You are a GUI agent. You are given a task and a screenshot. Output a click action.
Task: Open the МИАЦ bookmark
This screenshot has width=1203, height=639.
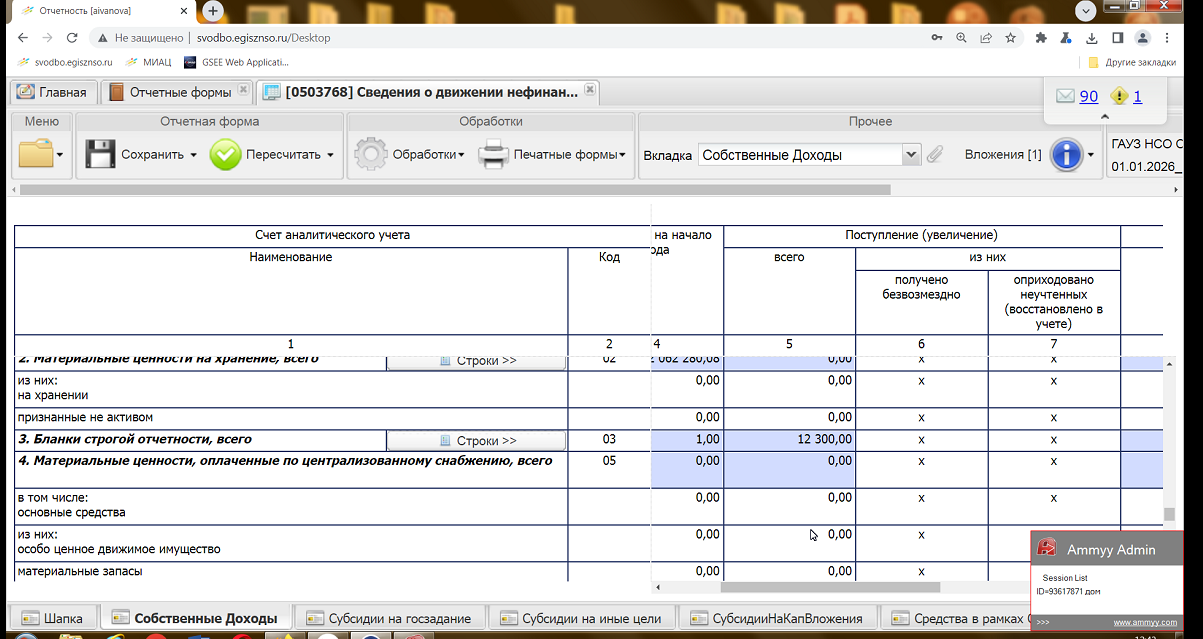[x=148, y=62]
